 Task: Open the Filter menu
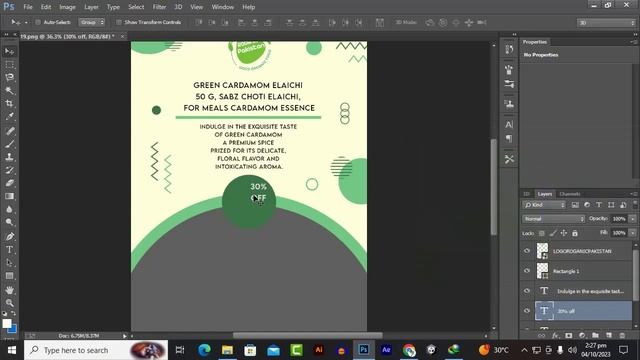point(159,7)
